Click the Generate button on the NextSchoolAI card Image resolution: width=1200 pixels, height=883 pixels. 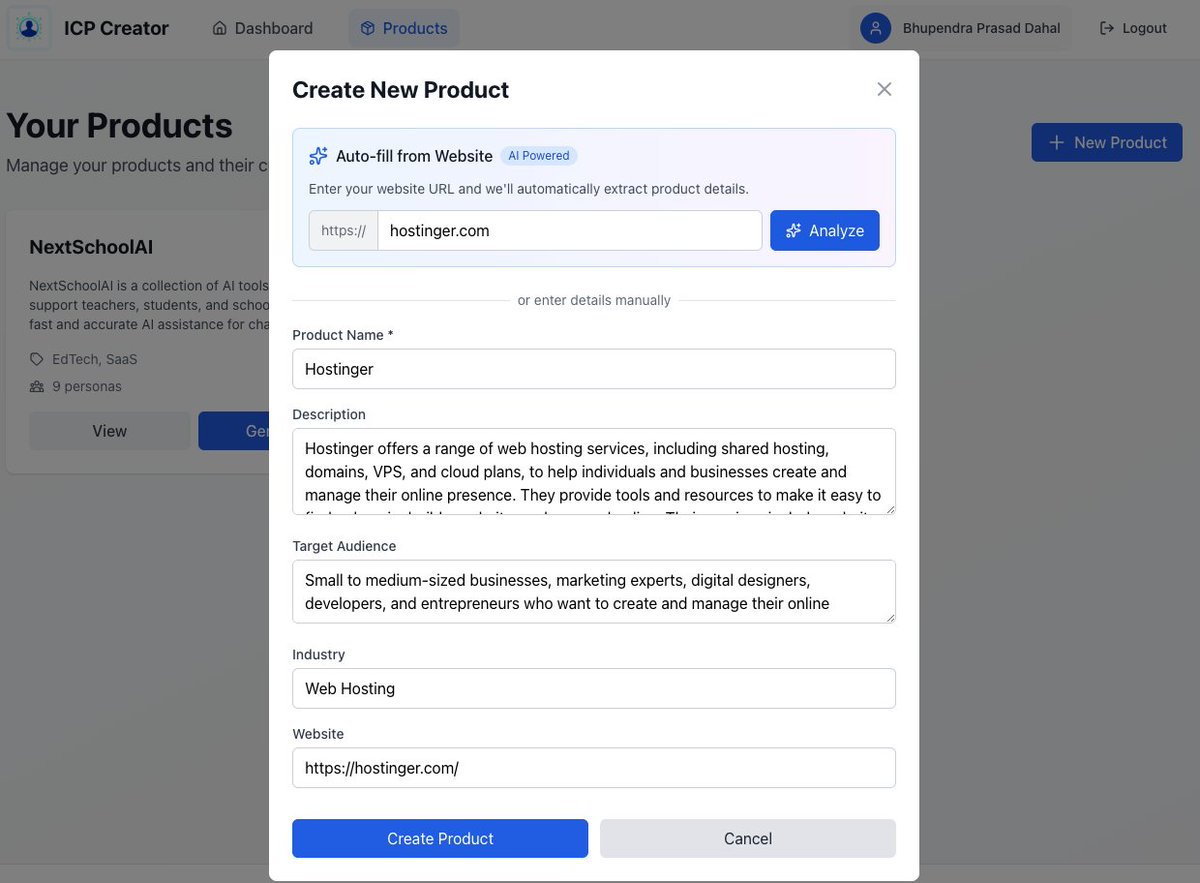click(234, 431)
